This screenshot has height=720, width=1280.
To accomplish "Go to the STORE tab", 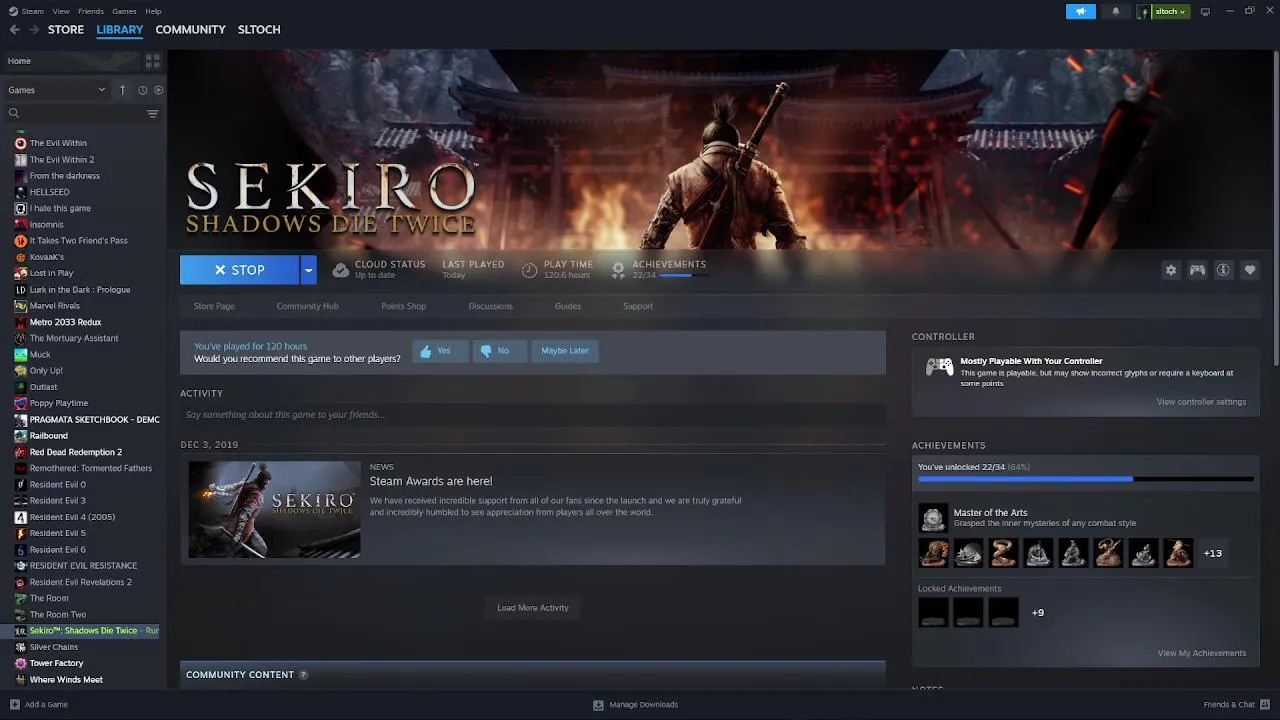I will (66, 30).
